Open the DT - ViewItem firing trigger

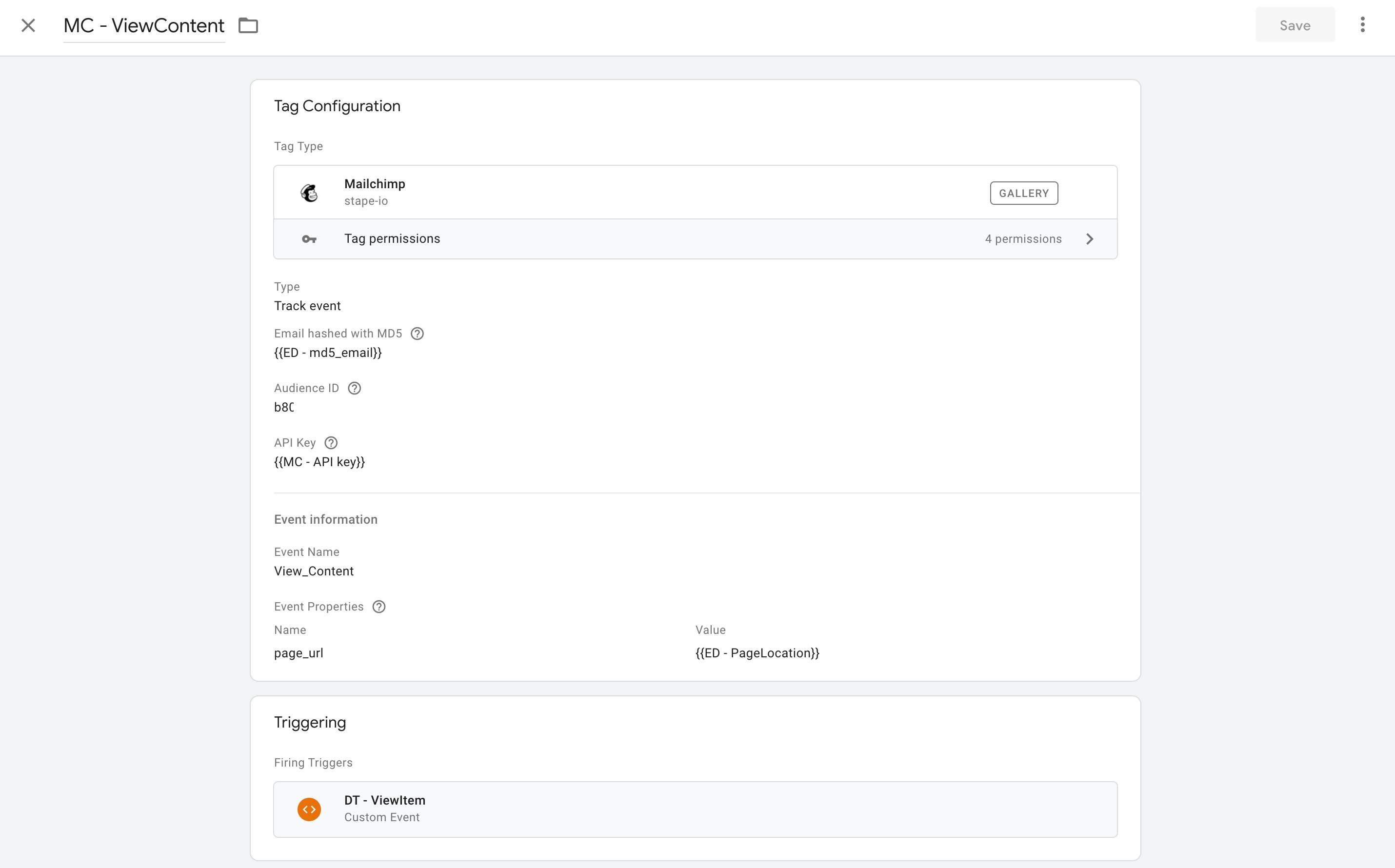pos(695,809)
